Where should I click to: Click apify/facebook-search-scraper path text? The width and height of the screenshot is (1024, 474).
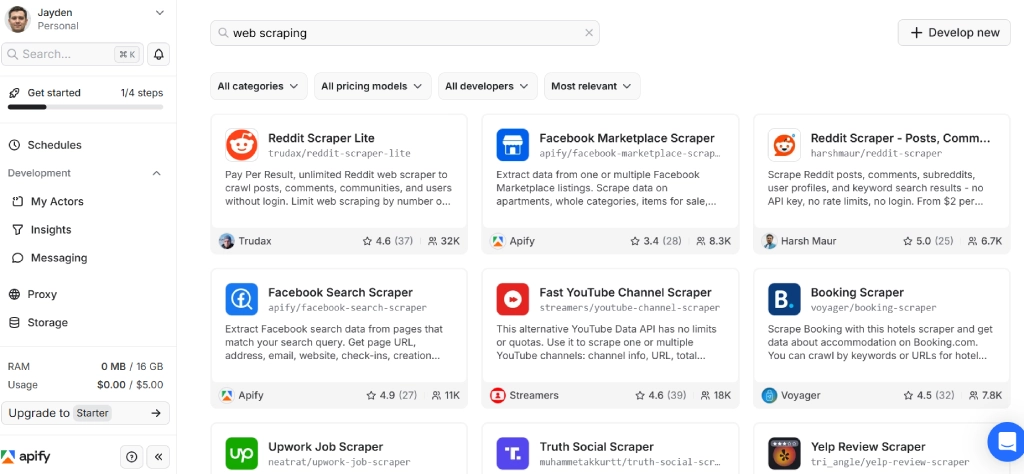tap(347, 308)
